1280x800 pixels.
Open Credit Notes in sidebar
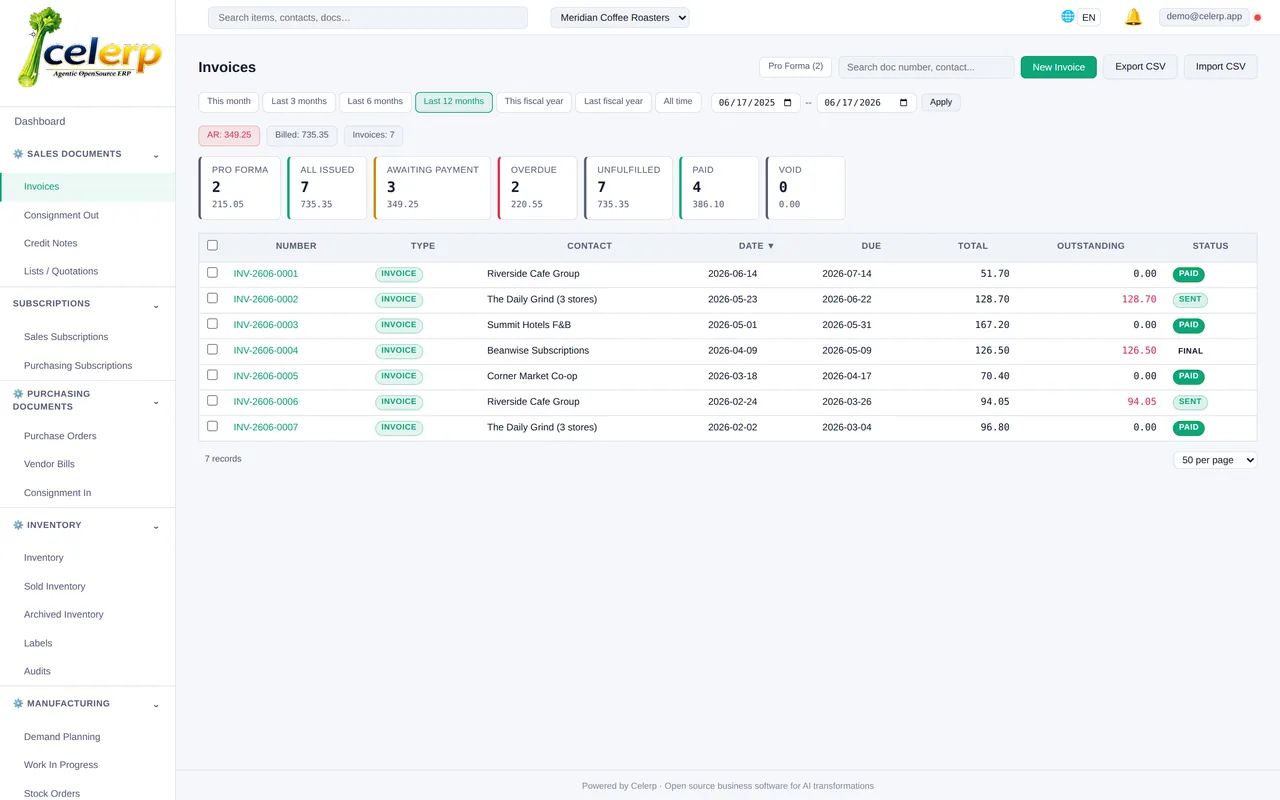(x=50, y=243)
